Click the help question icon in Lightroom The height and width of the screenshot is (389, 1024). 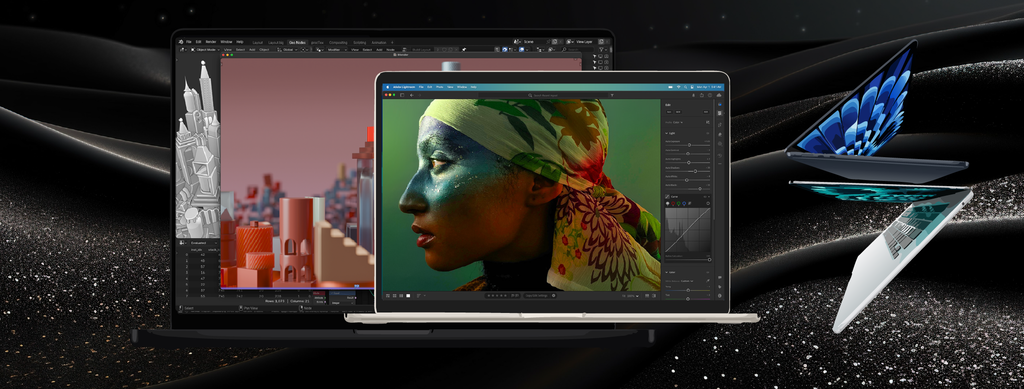709,95
